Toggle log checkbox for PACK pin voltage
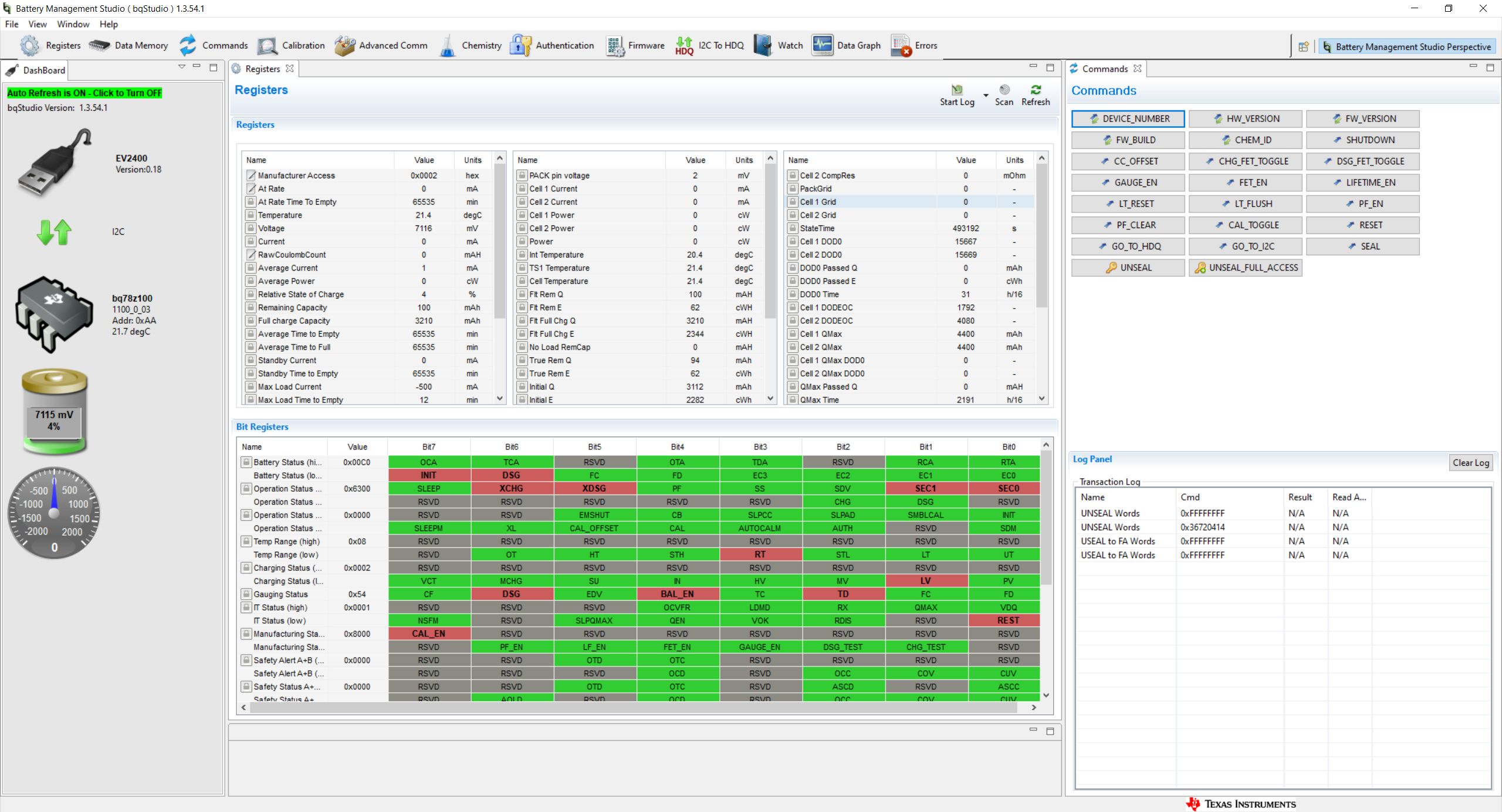 tap(522, 175)
